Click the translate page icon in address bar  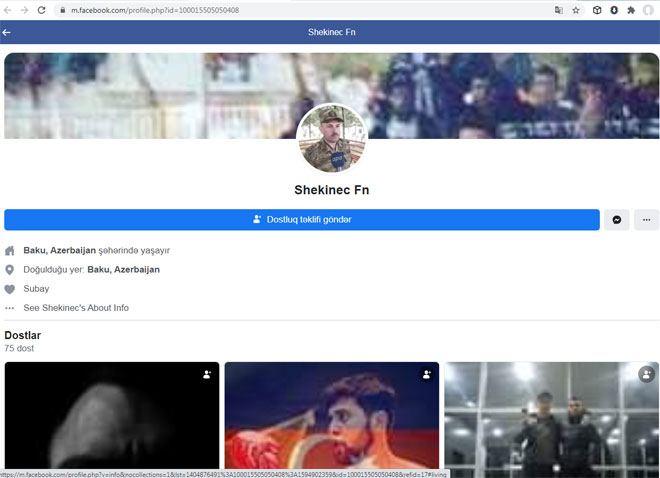pyautogui.click(x=559, y=10)
